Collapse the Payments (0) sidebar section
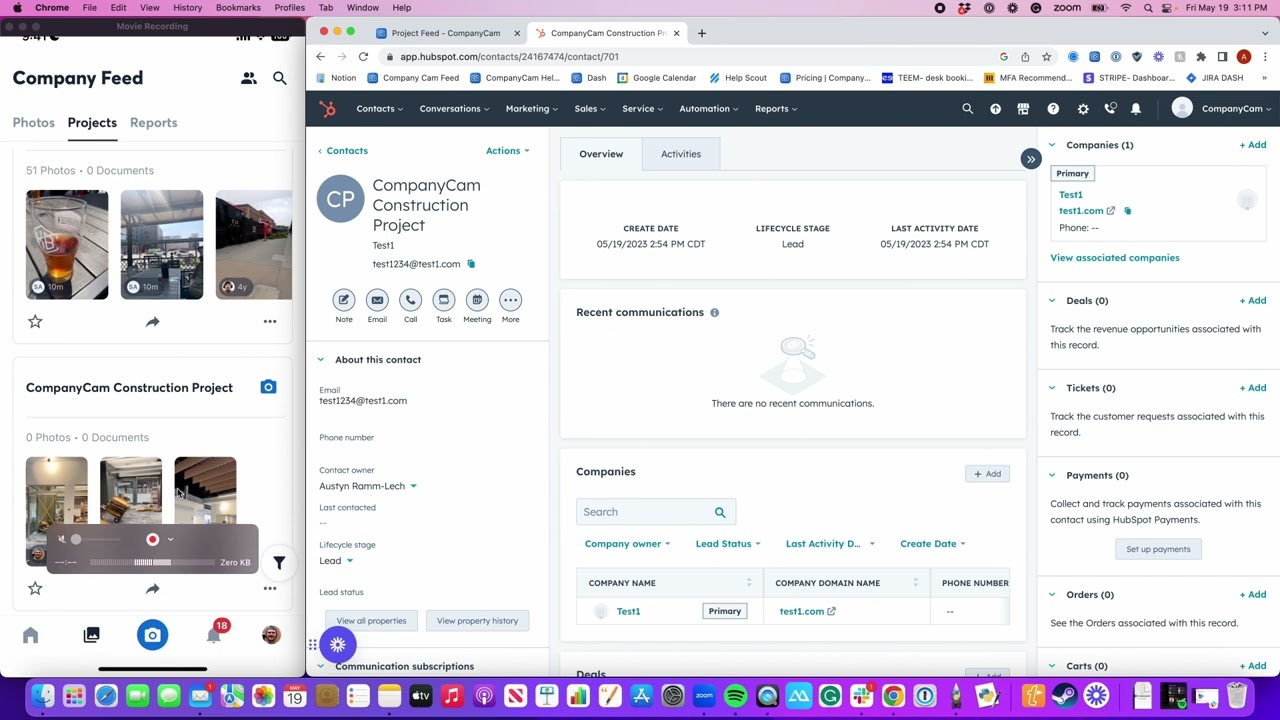The image size is (1280, 720). 1051,476
